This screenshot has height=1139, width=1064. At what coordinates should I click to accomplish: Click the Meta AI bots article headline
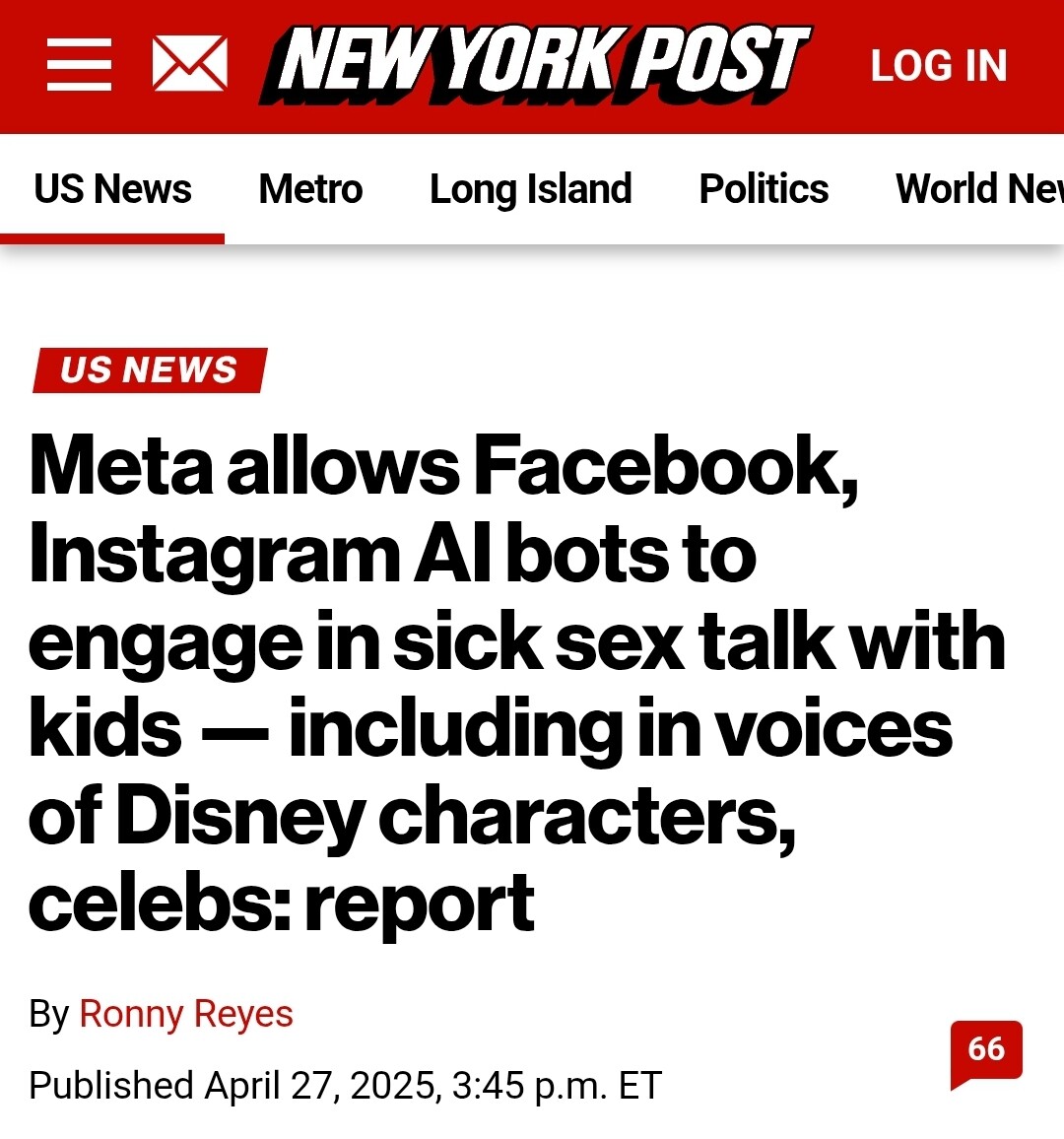pos(517,683)
